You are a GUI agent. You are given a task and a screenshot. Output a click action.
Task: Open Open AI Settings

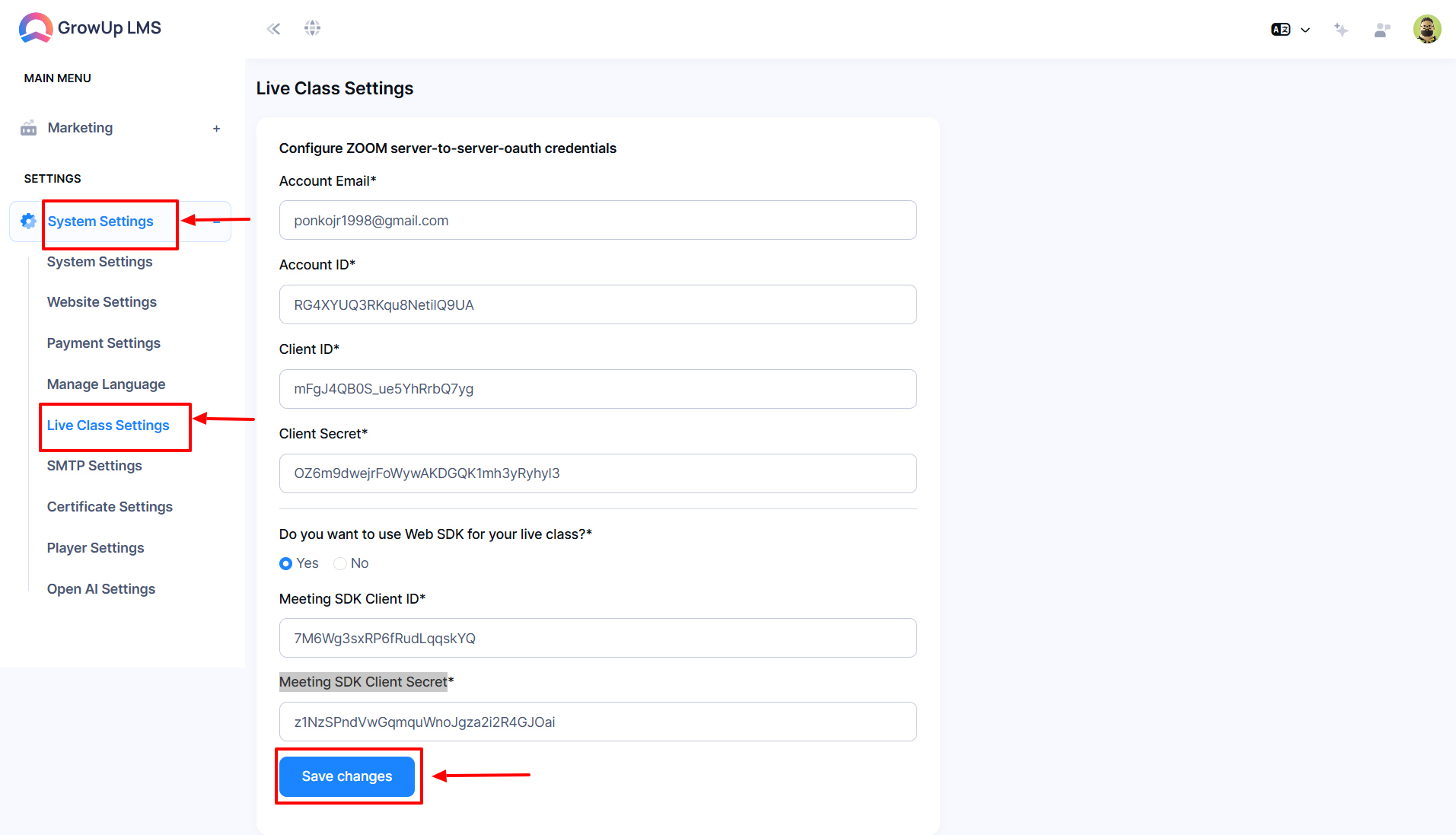point(101,589)
